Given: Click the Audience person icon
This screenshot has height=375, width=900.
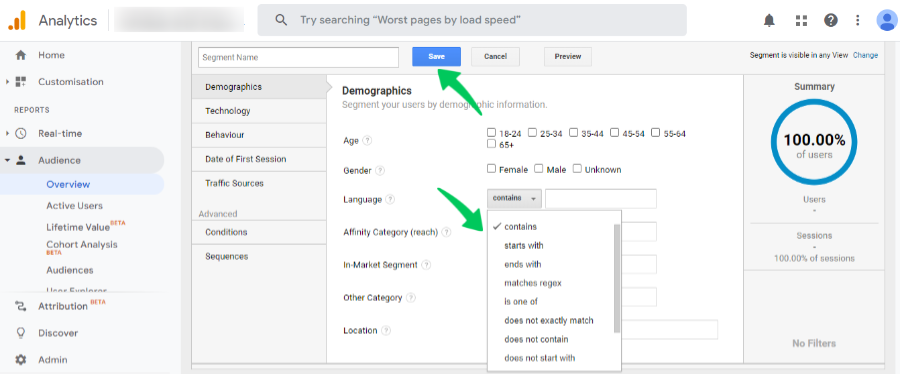Looking at the screenshot, I should coord(21,160).
